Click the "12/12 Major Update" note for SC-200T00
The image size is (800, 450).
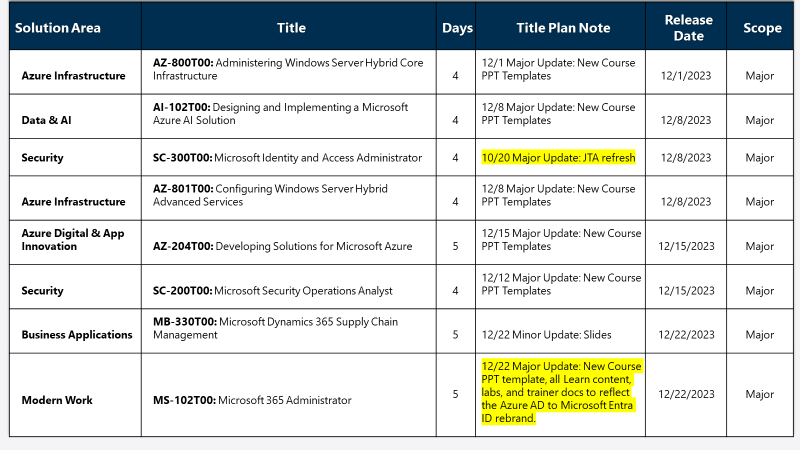[x=561, y=284]
